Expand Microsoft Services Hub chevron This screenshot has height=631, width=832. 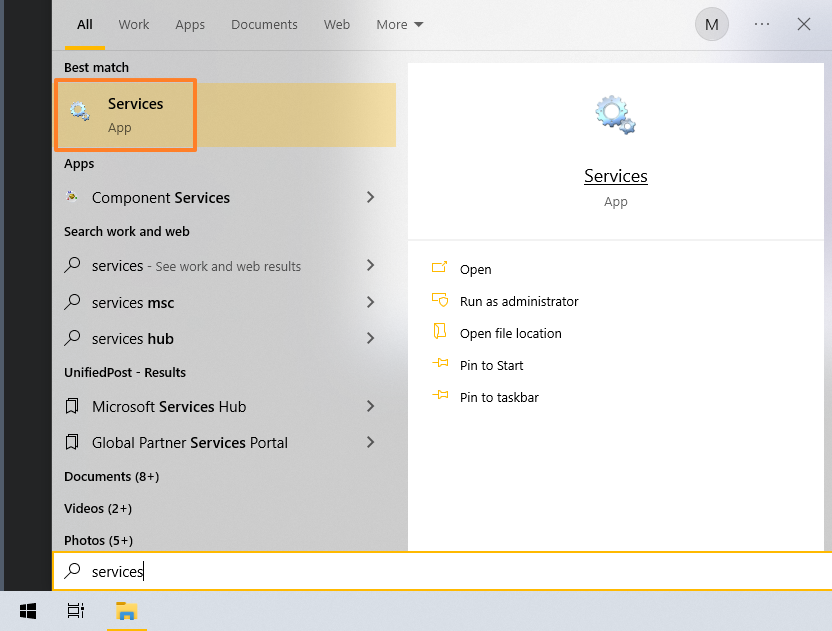(370, 407)
